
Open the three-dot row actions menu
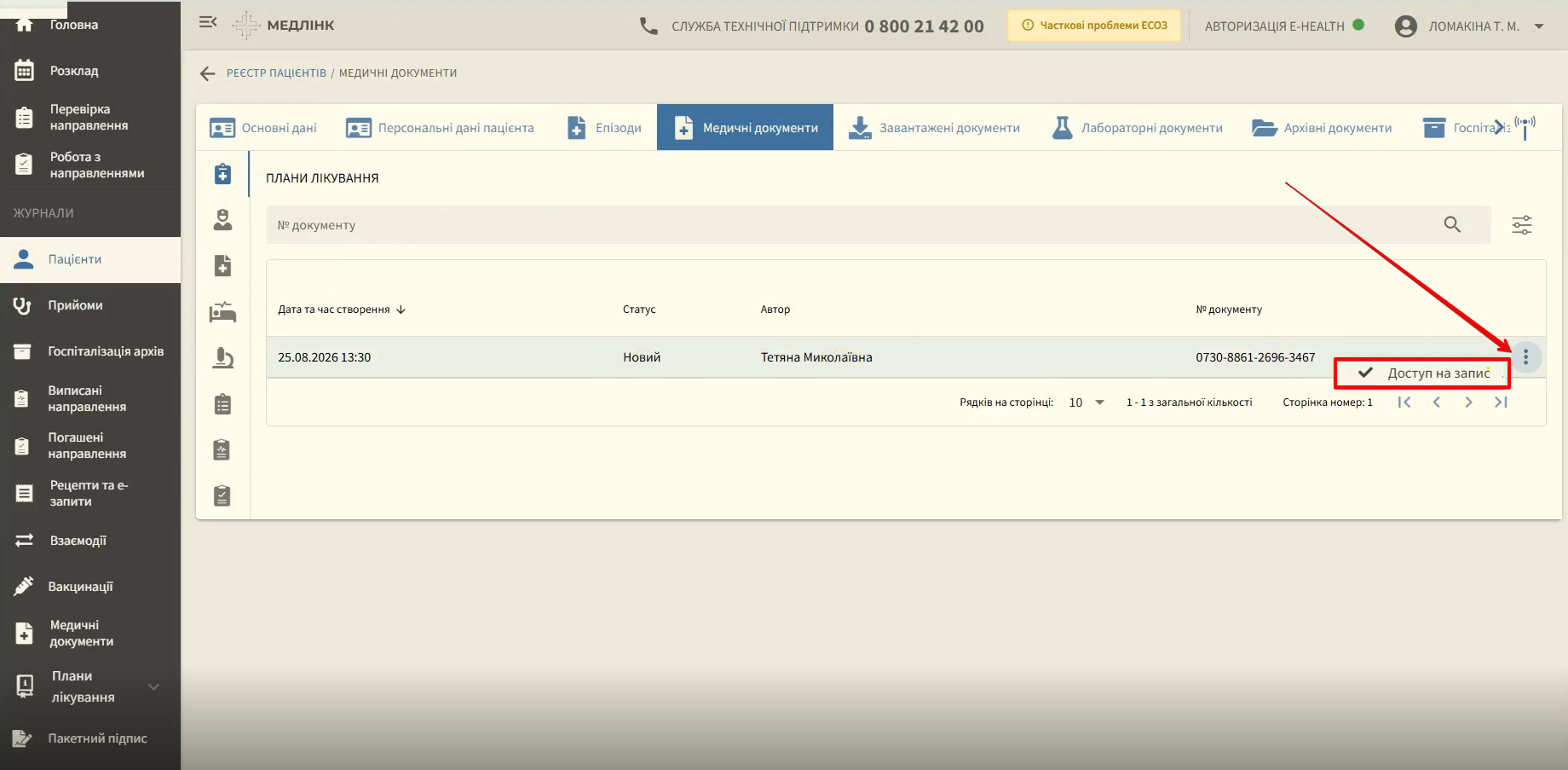pos(1525,357)
